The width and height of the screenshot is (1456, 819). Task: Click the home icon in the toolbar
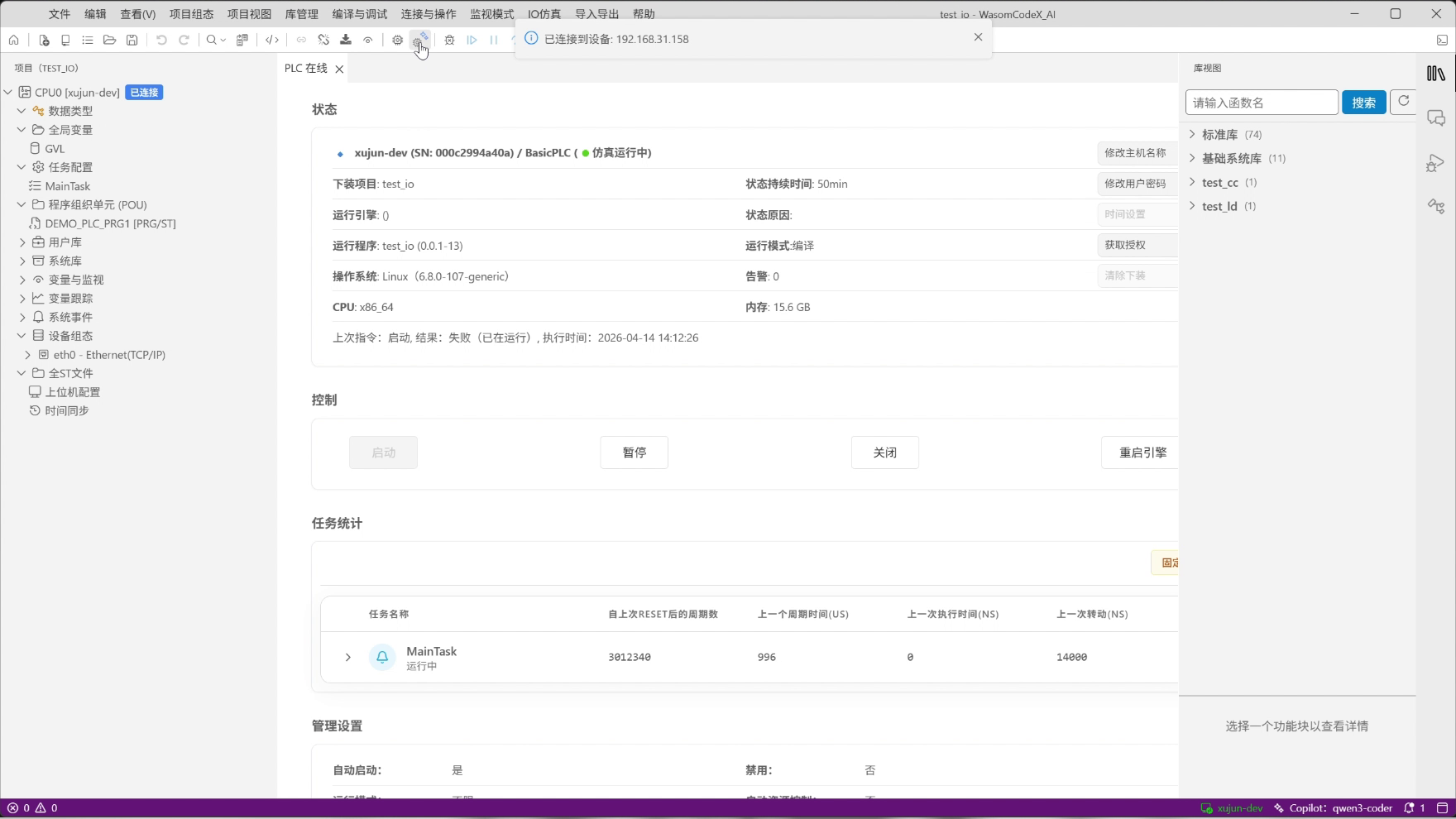(x=14, y=40)
